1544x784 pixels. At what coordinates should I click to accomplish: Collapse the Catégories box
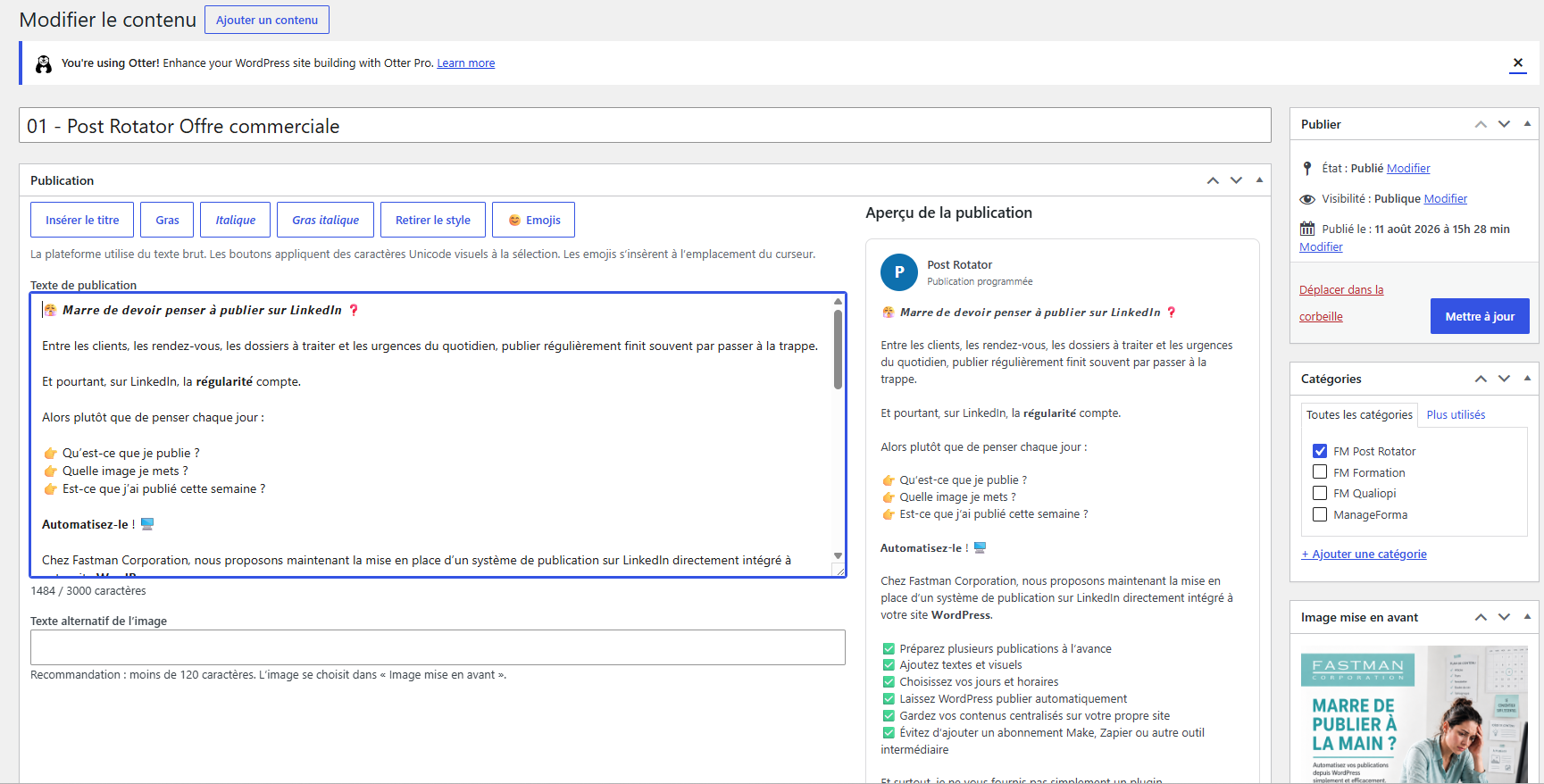pos(1527,379)
